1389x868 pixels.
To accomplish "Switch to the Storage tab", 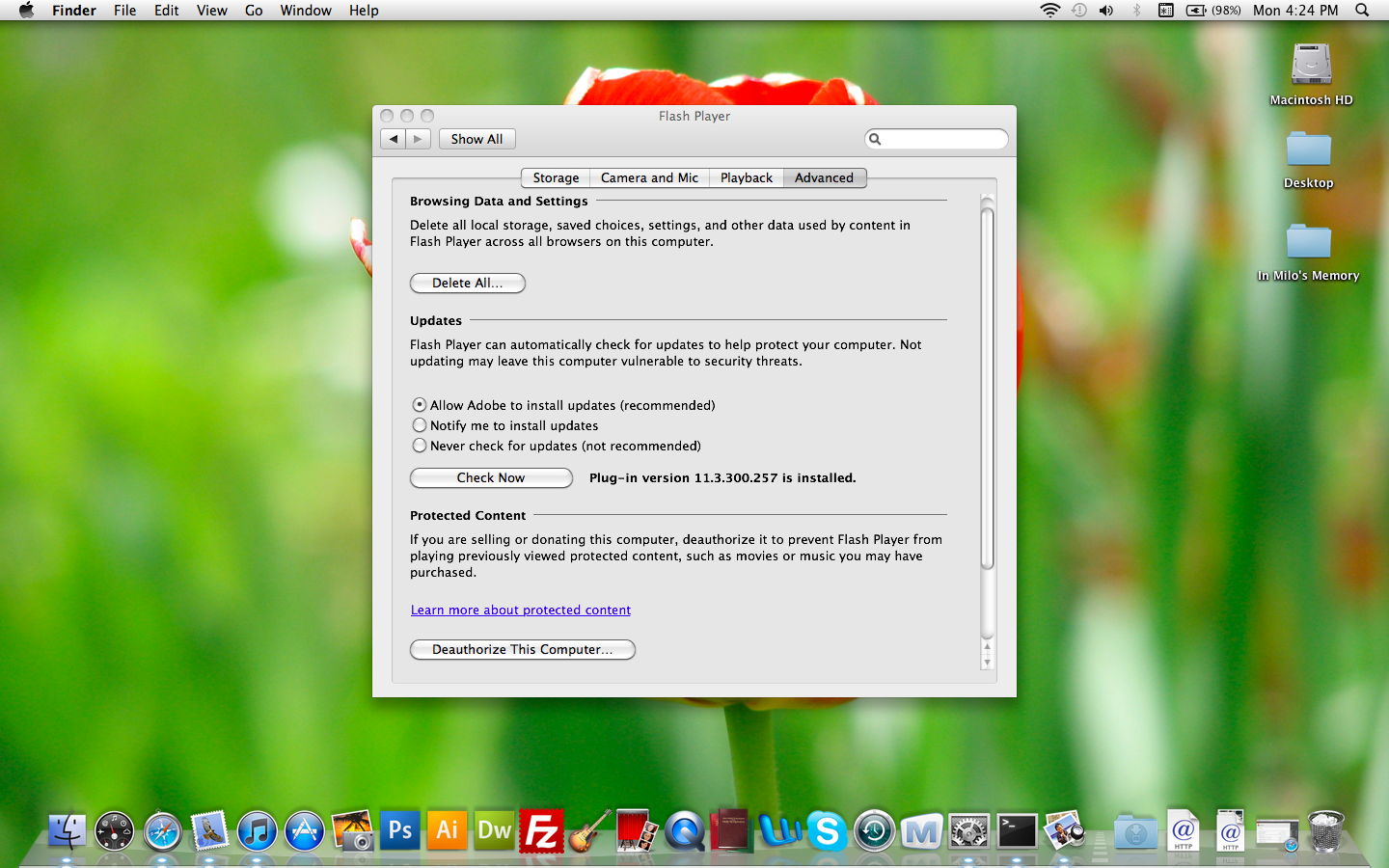I will point(556,177).
